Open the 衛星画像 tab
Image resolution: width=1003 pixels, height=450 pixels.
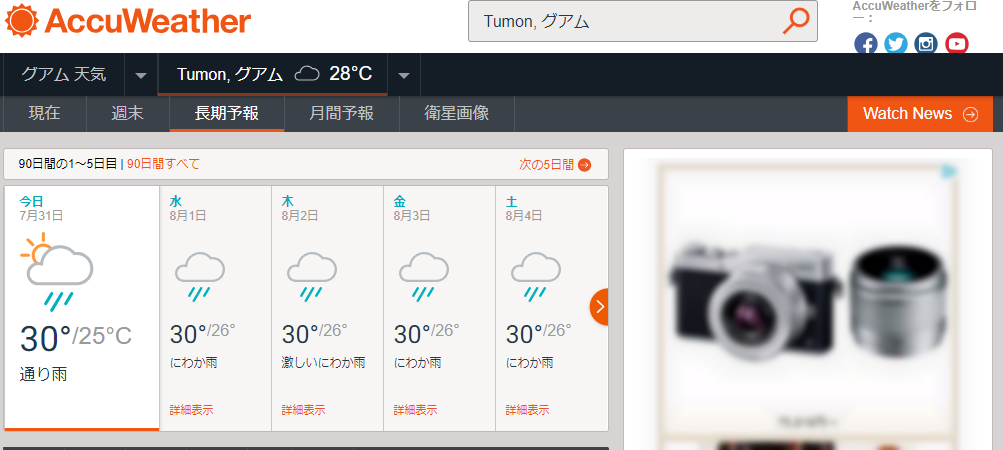click(456, 113)
